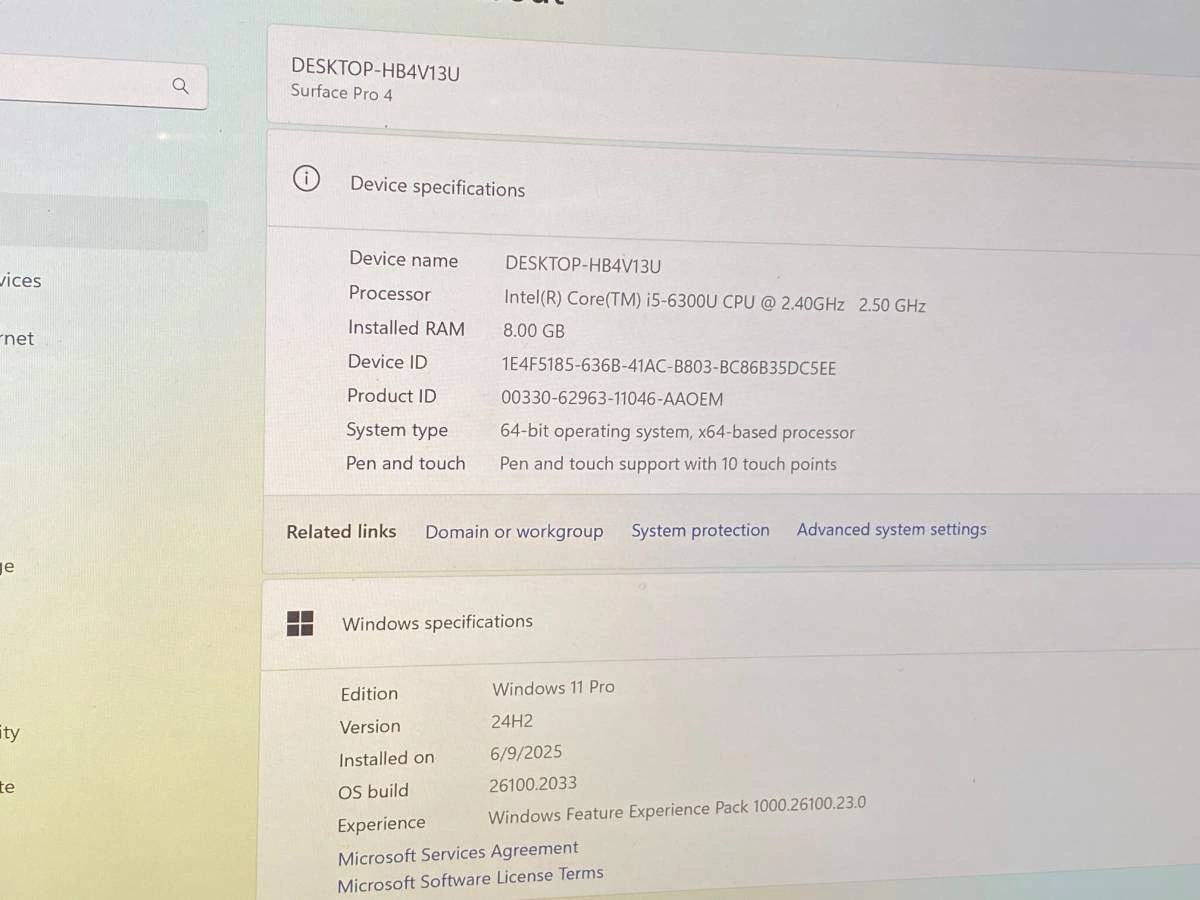The image size is (1200, 900).
Task: Open Microsoft Software License Terms
Action: point(470,879)
